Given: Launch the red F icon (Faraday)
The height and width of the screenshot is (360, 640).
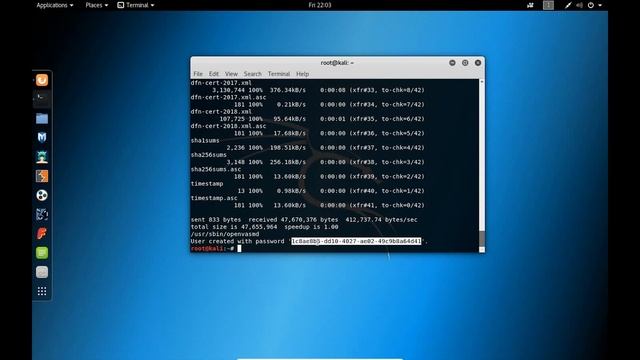Looking at the screenshot, I should tap(42, 233).
